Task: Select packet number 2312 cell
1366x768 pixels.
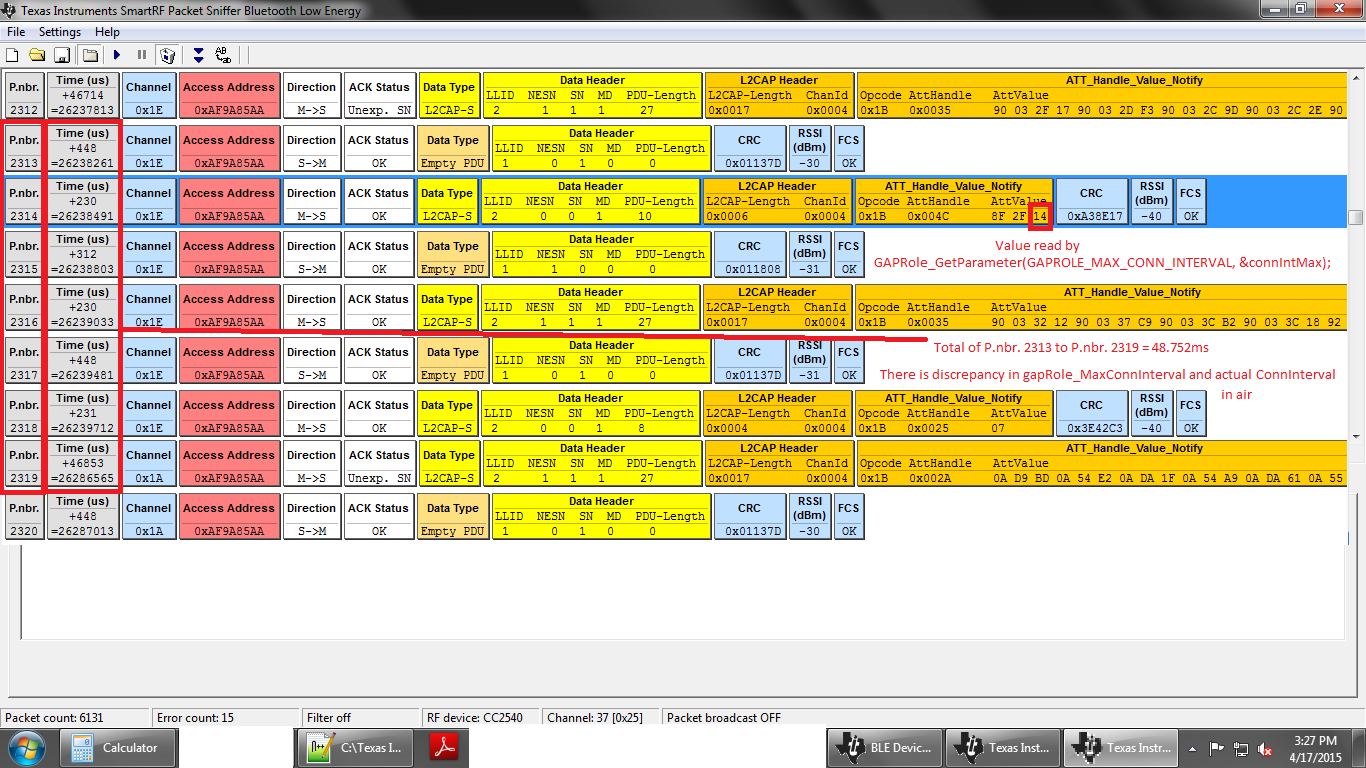Action: (x=23, y=96)
